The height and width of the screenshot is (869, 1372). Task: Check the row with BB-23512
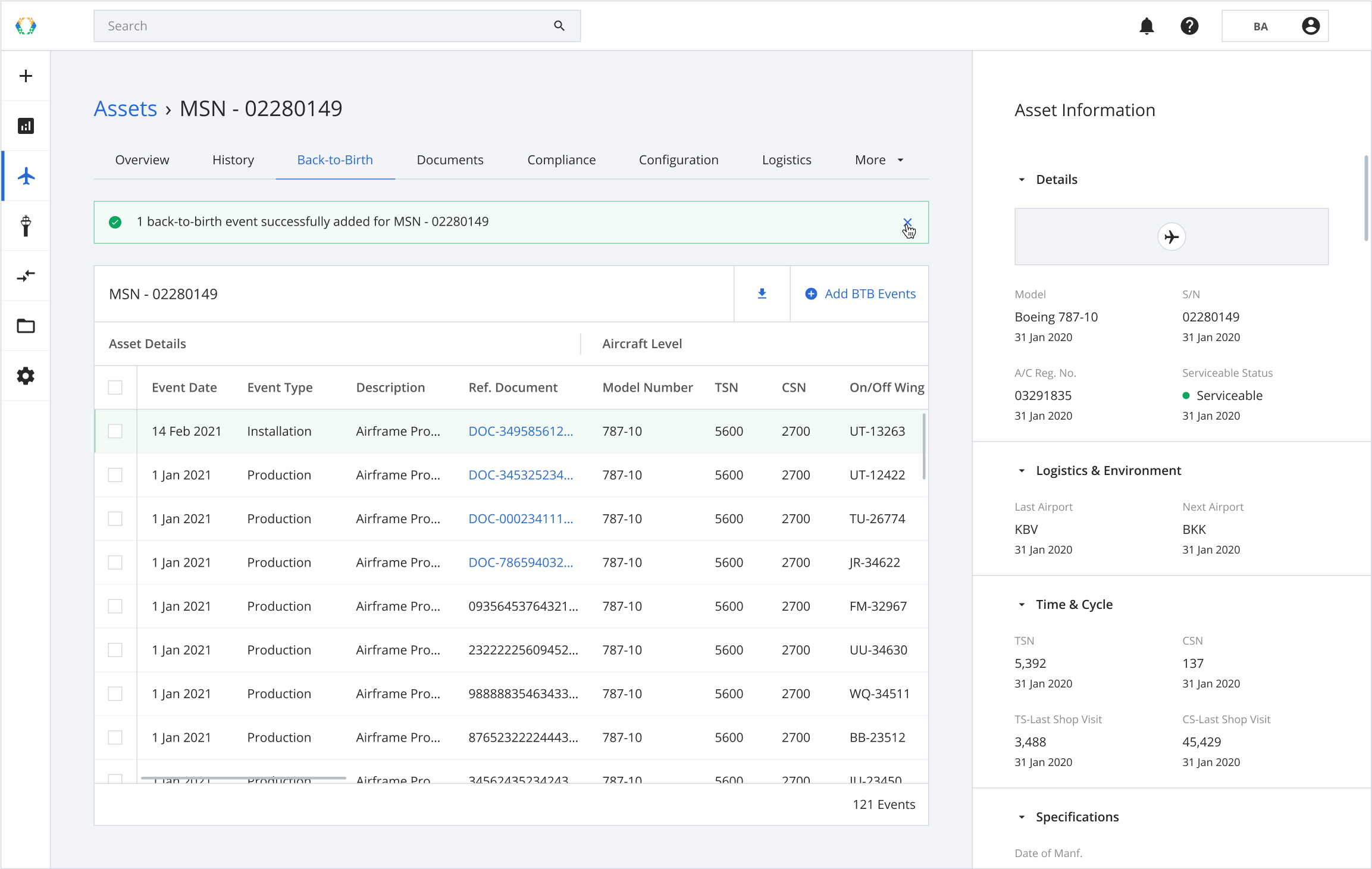[x=115, y=737]
